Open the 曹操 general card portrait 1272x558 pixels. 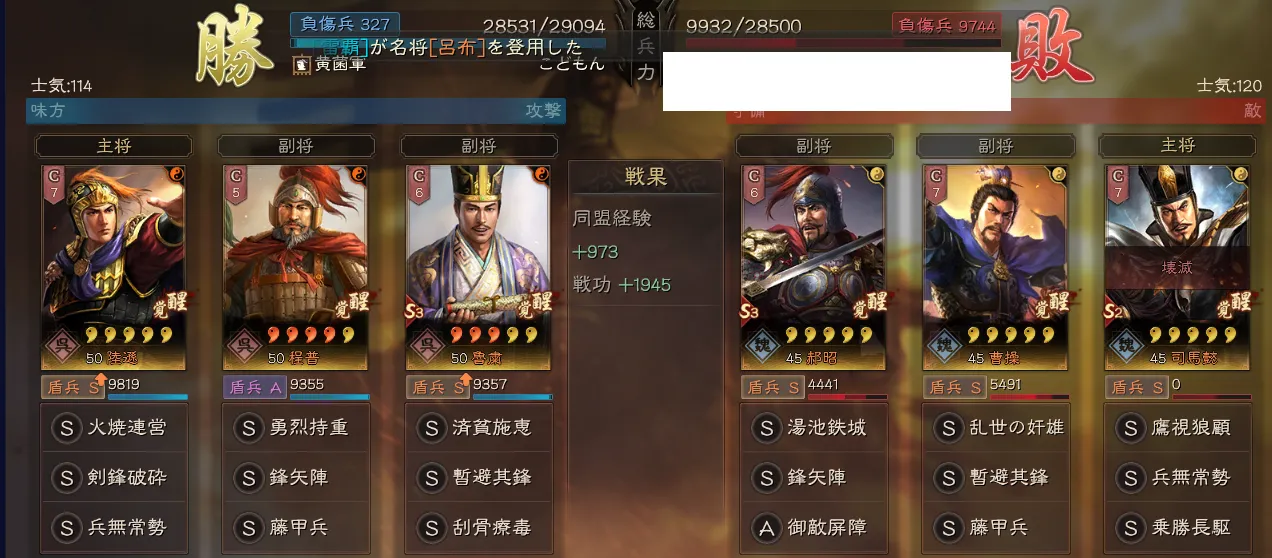[x=996, y=267]
